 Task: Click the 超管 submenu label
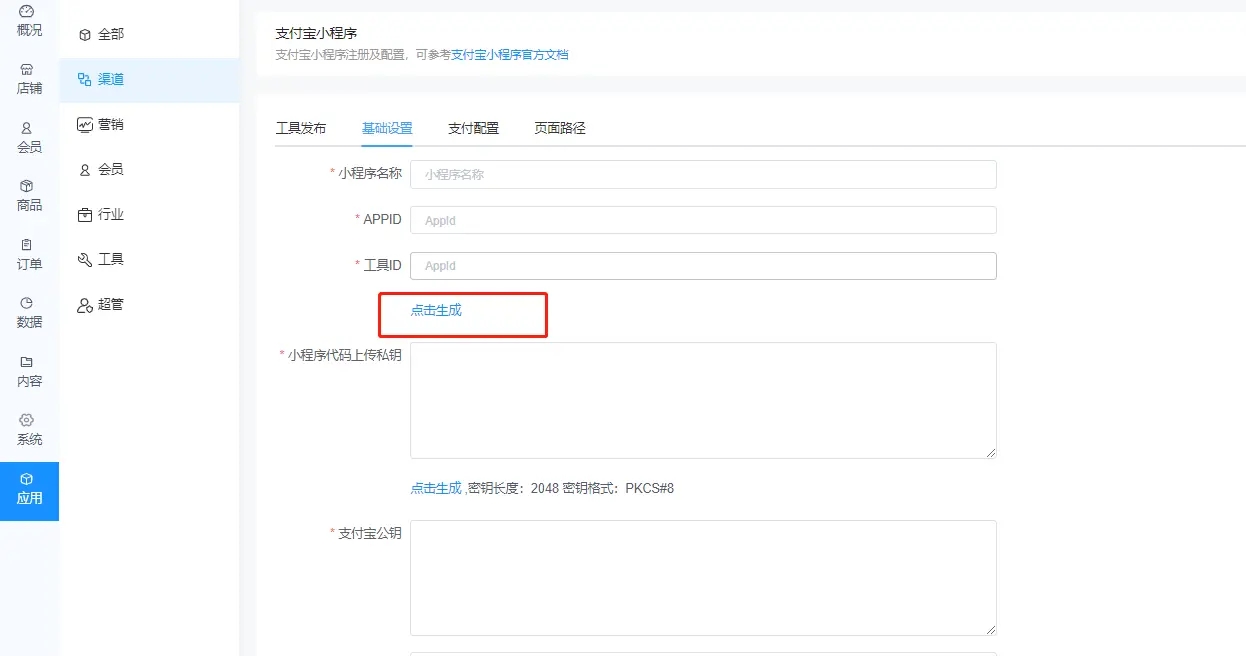[111, 304]
